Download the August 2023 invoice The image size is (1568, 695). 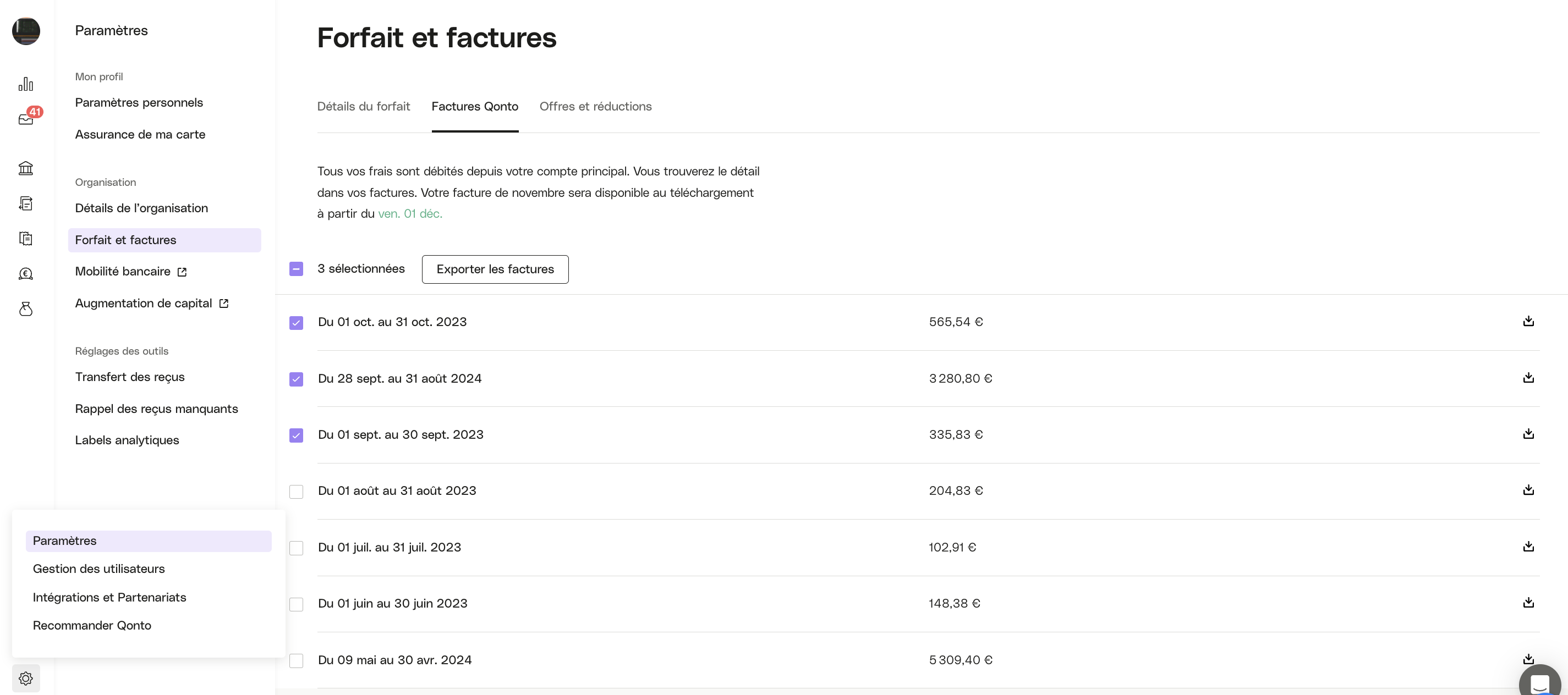[1528, 490]
